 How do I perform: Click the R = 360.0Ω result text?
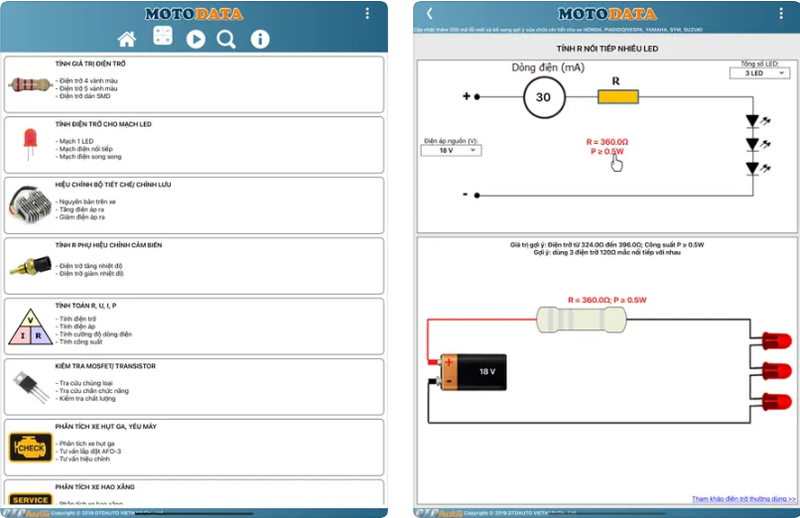coord(607,142)
